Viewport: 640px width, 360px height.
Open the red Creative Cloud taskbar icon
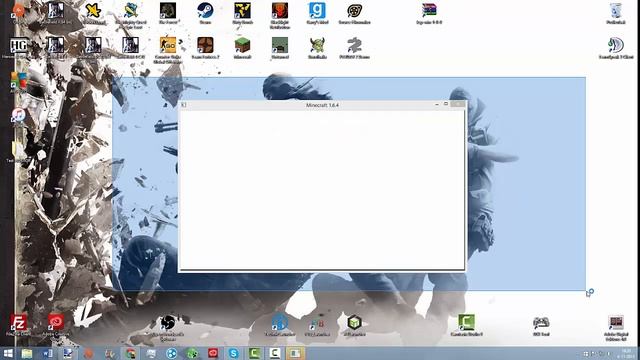[213, 353]
